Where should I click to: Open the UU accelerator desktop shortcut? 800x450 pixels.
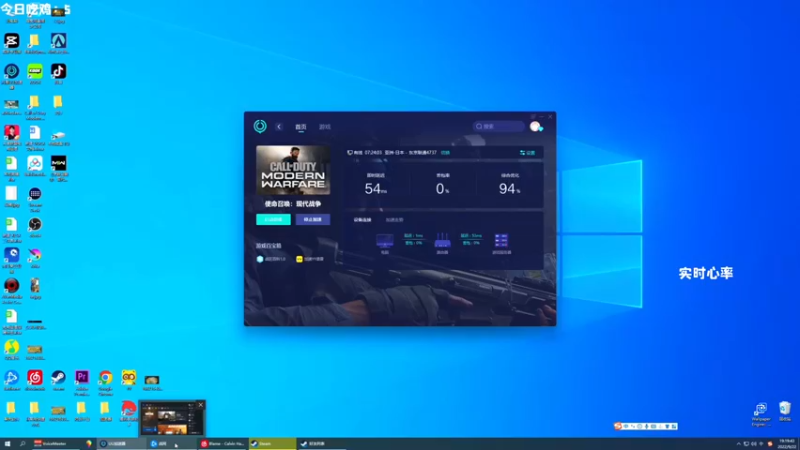[12, 71]
